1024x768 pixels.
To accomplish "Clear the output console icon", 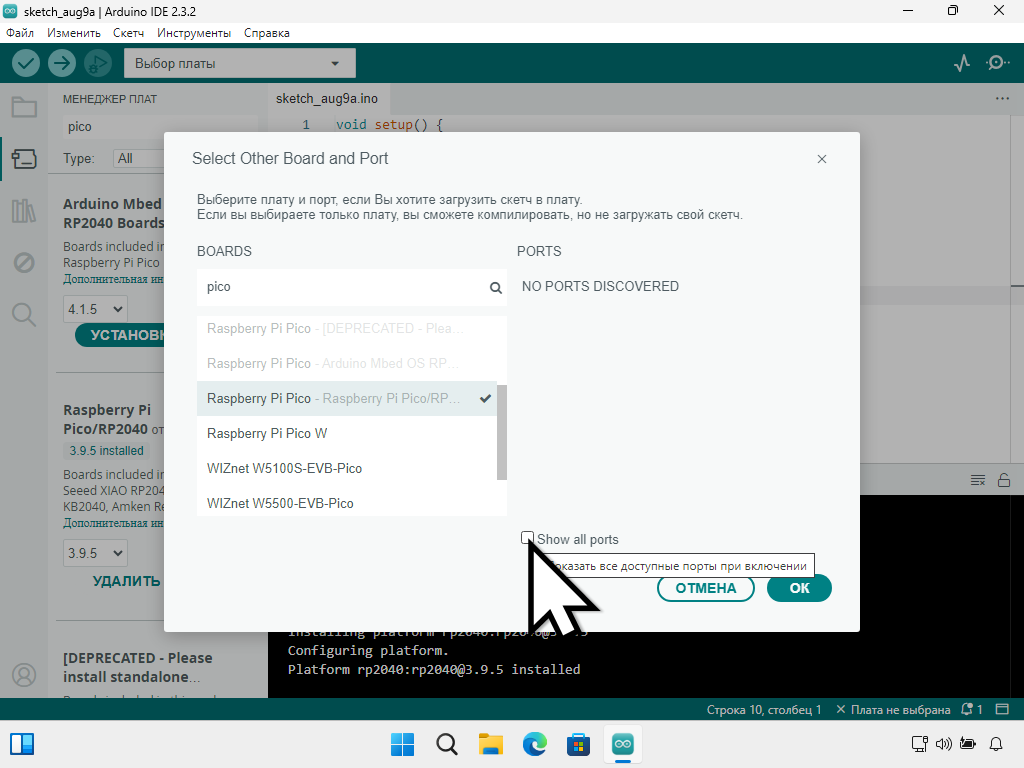I will click(978, 481).
